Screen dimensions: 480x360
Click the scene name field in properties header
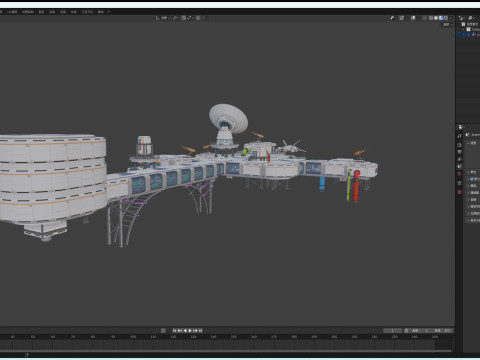[474, 135]
